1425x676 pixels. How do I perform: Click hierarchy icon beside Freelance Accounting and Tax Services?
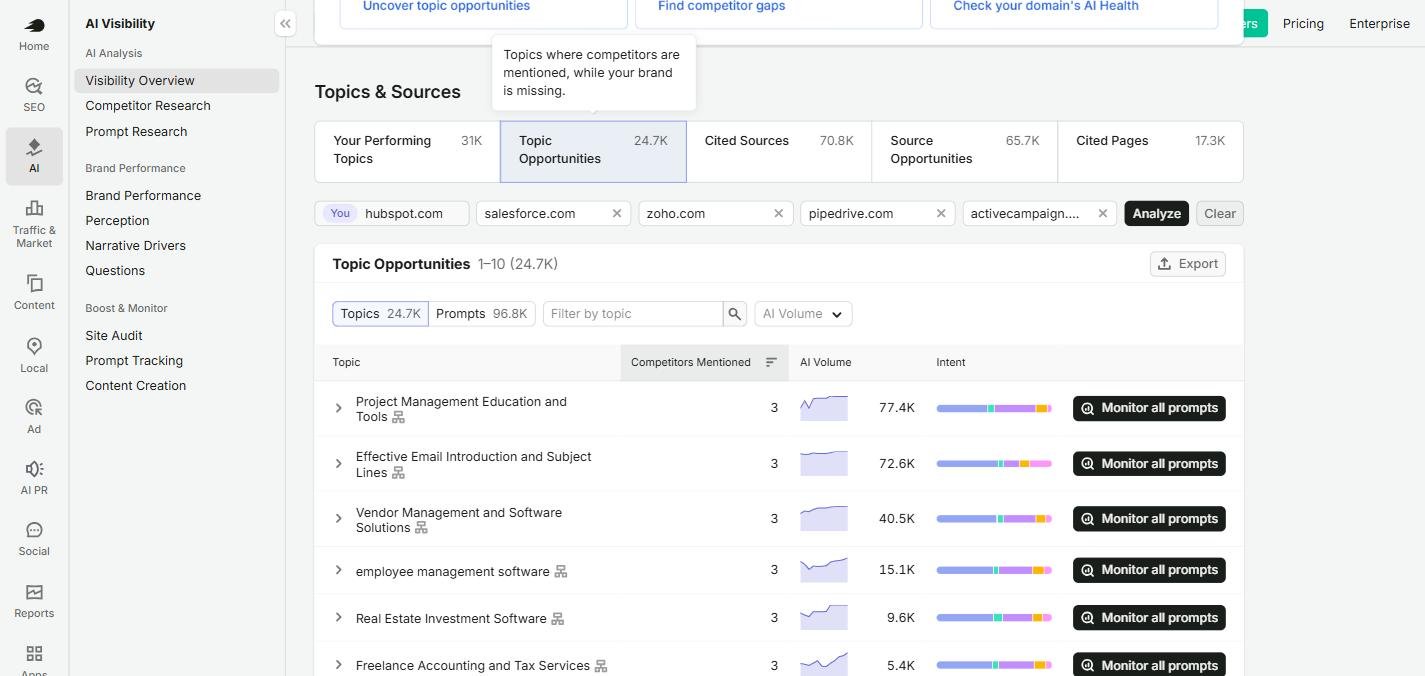[601, 666]
